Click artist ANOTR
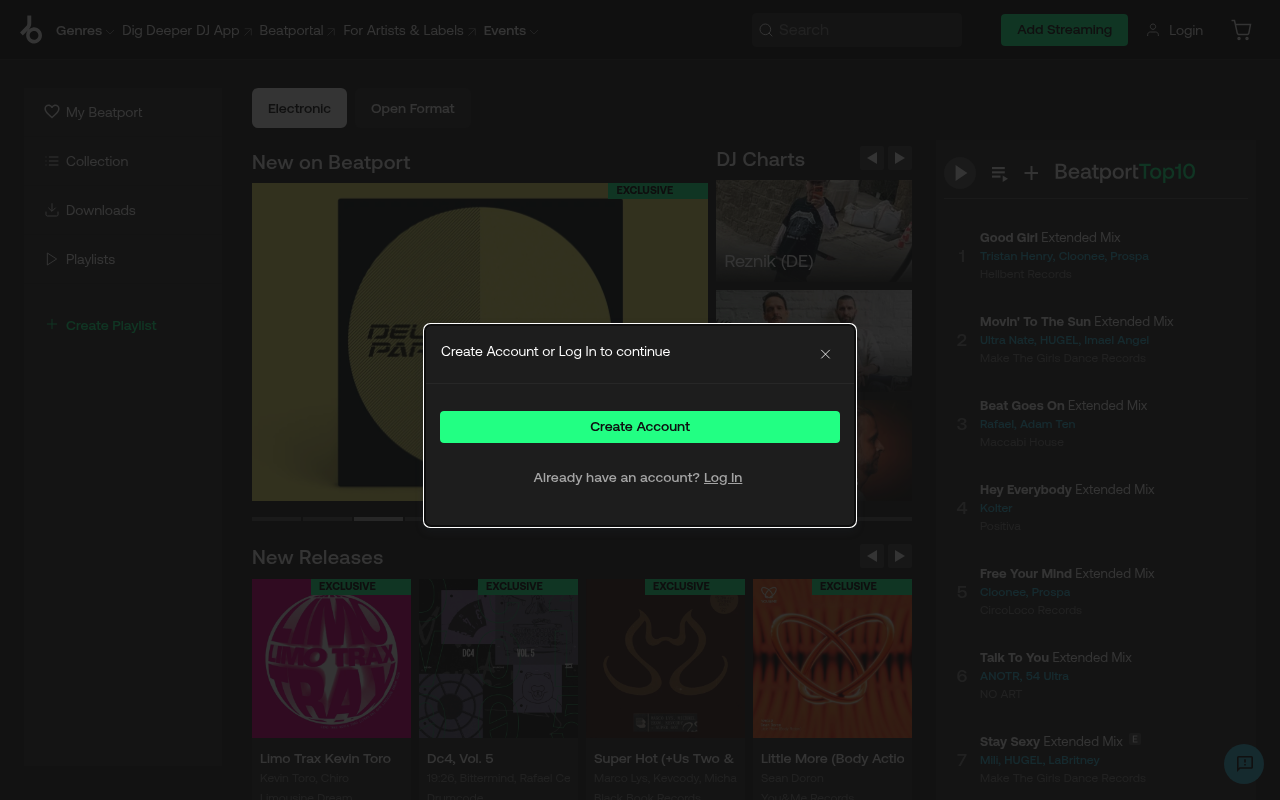This screenshot has width=1280, height=800. (x=1000, y=676)
